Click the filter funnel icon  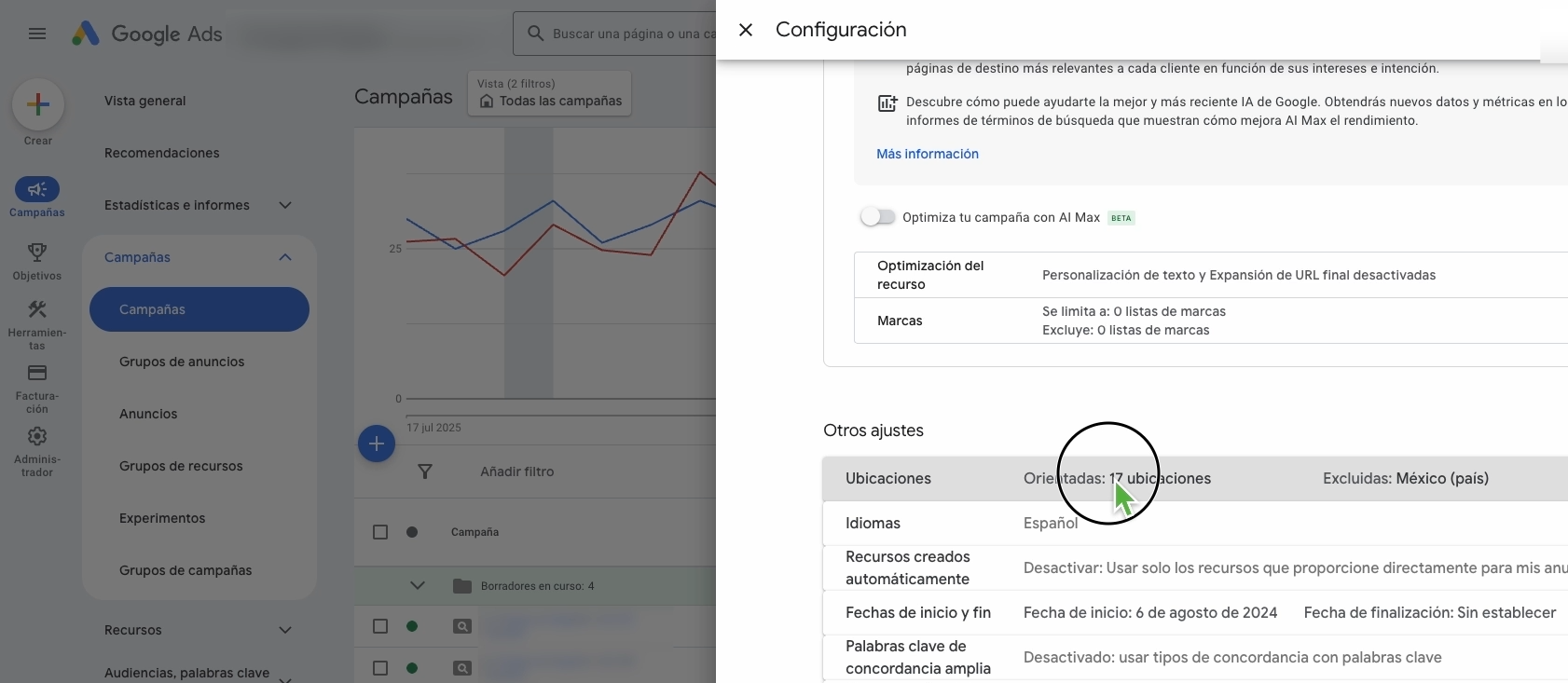pyautogui.click(x=425, y=471)
